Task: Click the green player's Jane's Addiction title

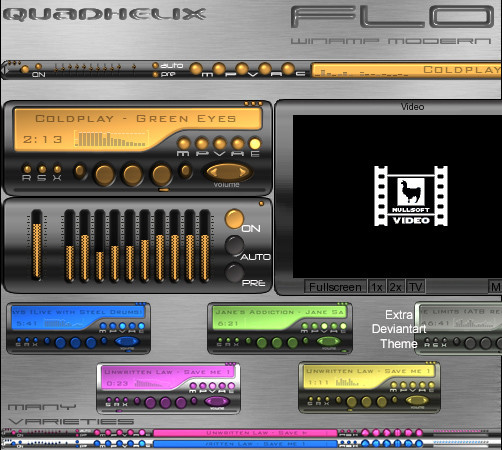Action: point(279,312)
